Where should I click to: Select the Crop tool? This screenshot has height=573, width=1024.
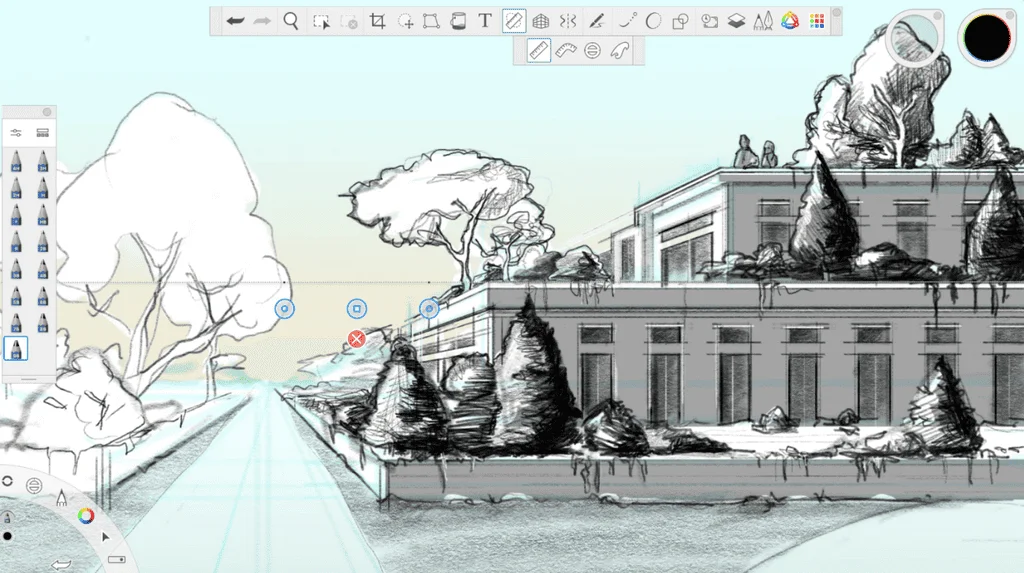(x=377, y=21)
